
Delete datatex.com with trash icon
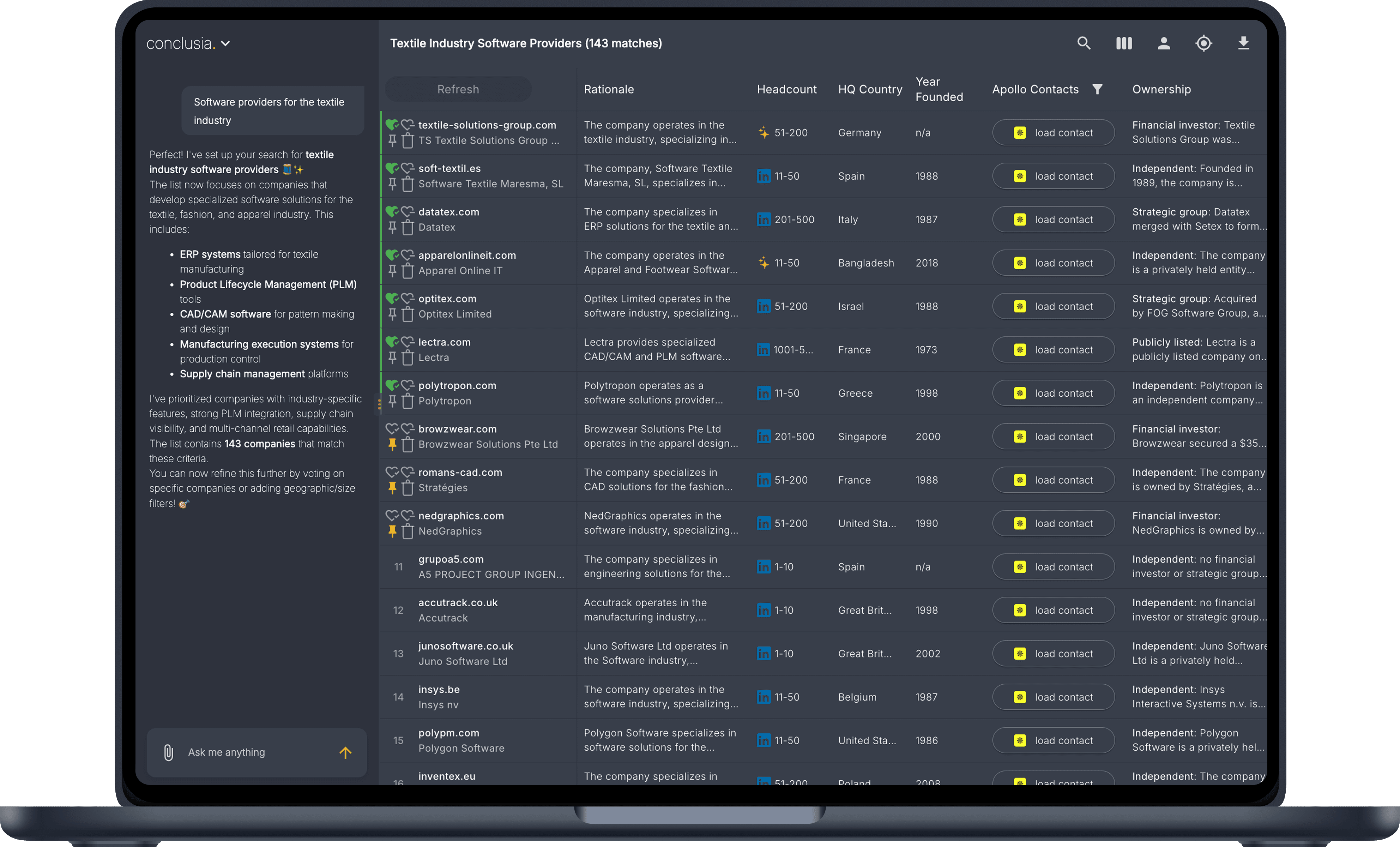[x=408, y=227]
